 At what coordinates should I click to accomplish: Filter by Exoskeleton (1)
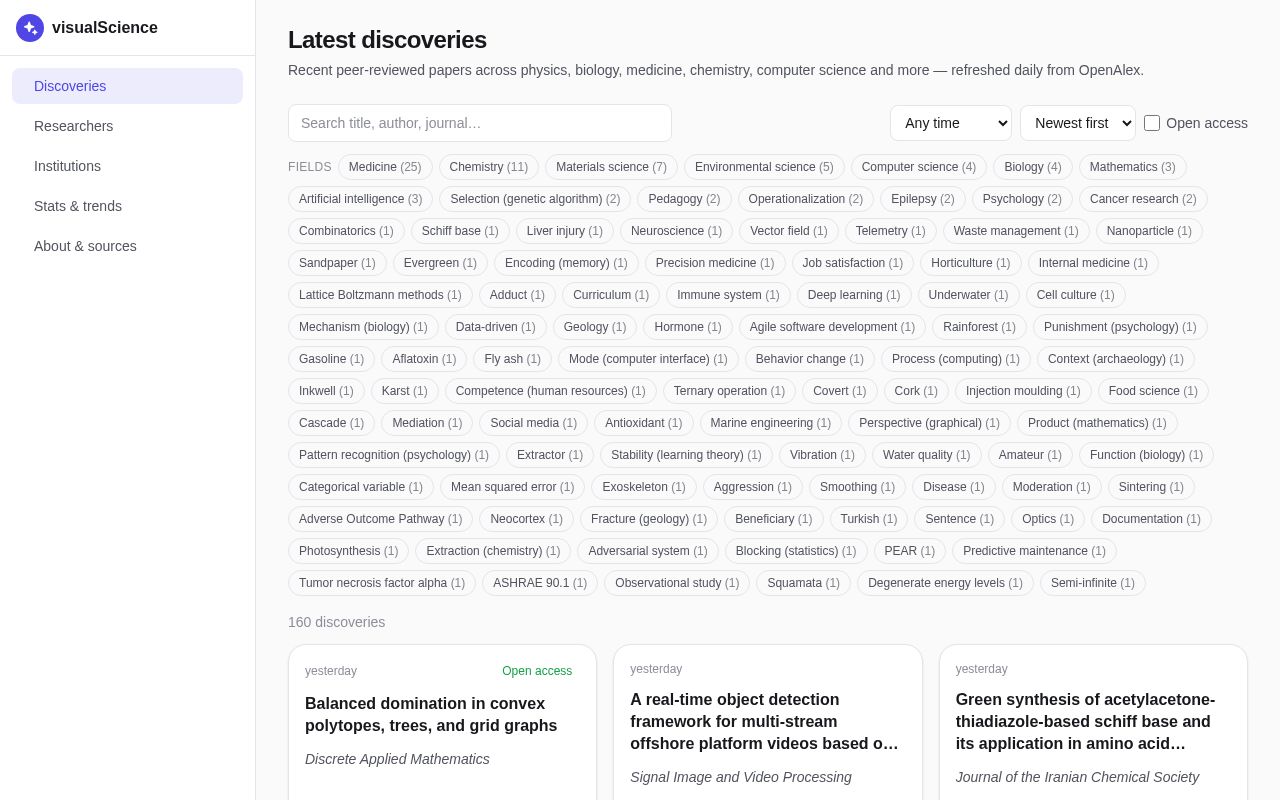[644, 487]
